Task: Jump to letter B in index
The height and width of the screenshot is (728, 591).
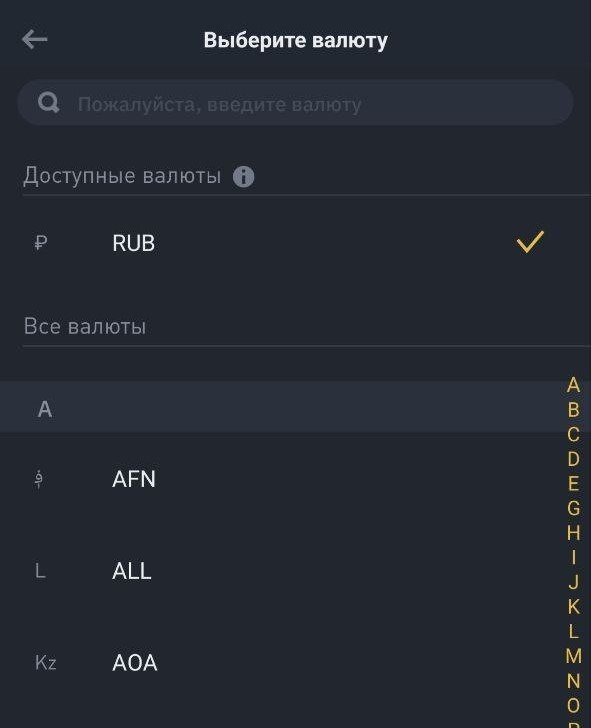Action: 573,410
